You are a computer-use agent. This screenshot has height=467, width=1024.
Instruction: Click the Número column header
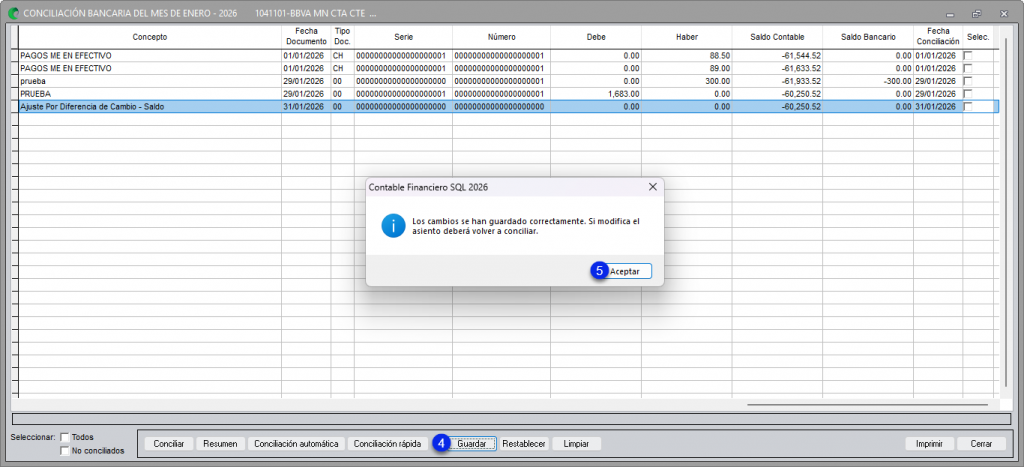501,37
